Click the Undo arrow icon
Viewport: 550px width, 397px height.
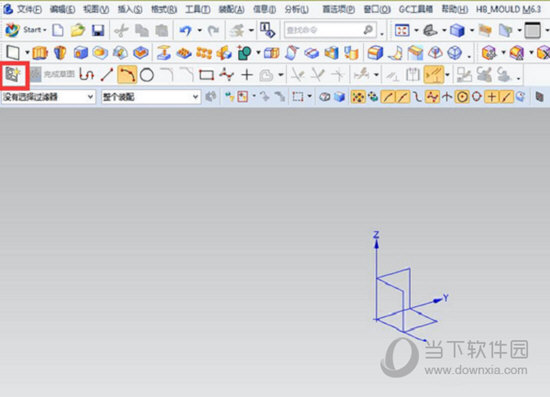pos(186,31)
